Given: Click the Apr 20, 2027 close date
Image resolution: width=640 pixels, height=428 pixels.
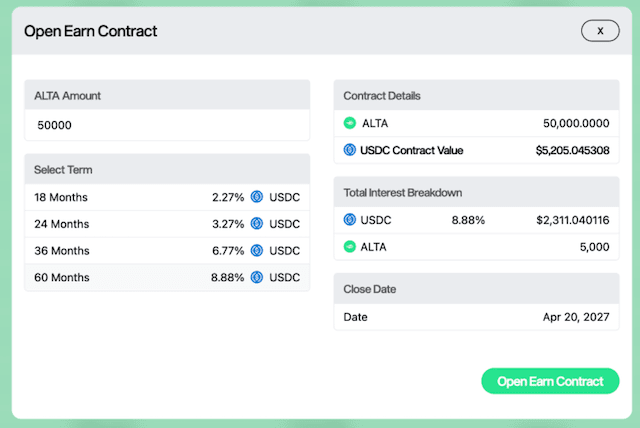Looking at the screenshot, I should click(x=576, y=317).
